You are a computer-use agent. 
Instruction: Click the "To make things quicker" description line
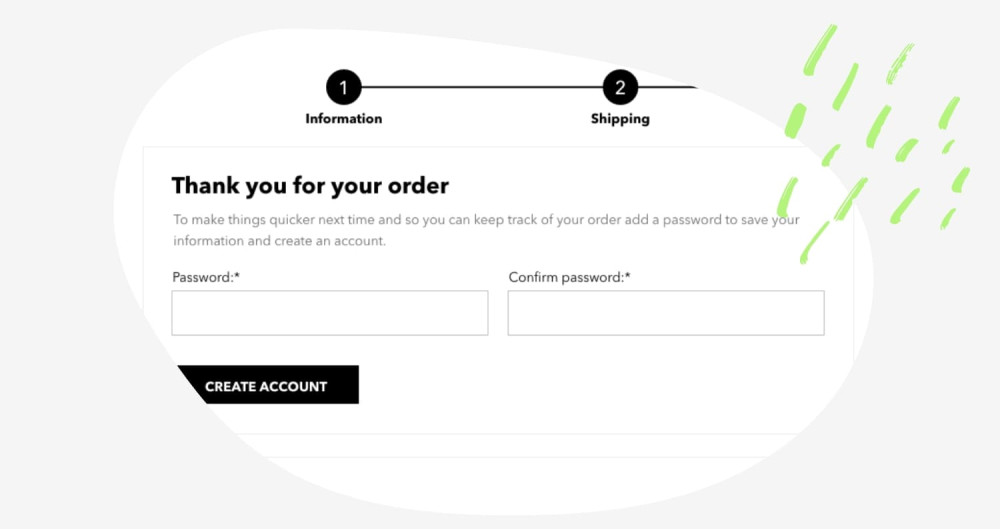pos(486,220)
